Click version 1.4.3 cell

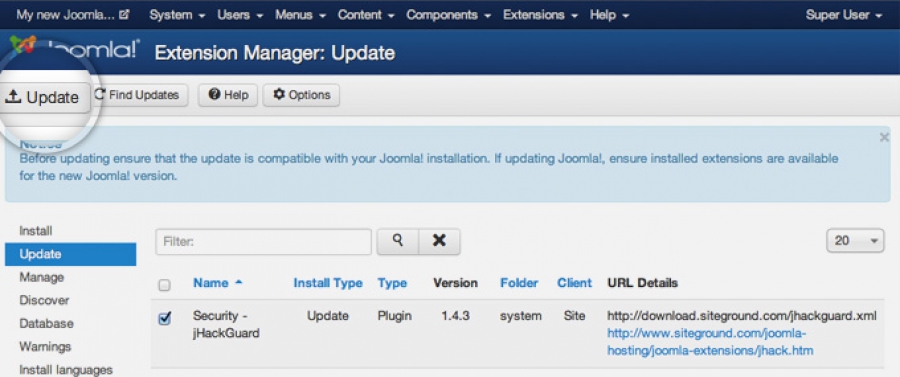[455, 316]
